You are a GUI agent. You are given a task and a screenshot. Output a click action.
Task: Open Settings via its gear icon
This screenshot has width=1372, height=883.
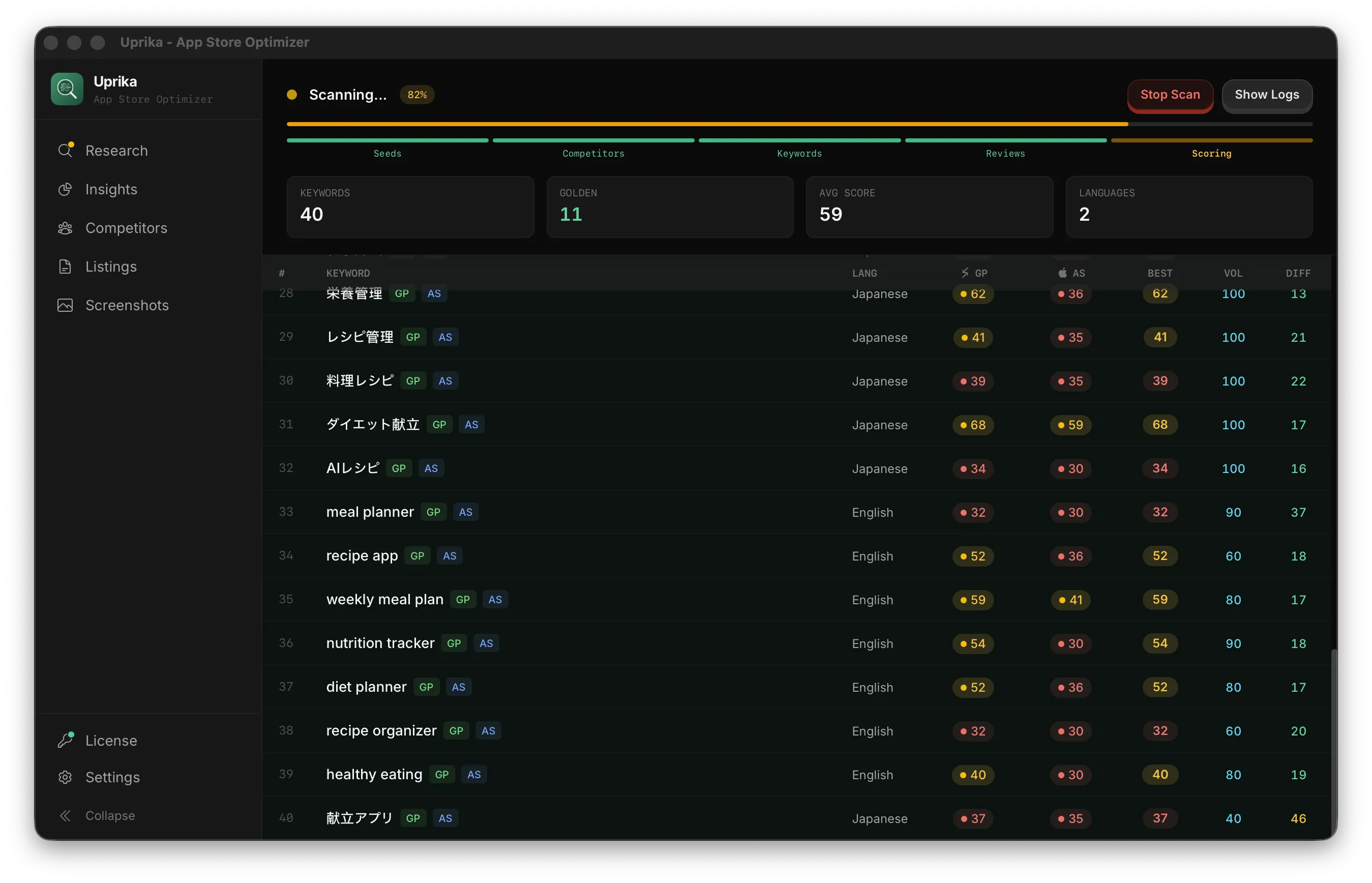pyautogui.click(x=65, y=777)
